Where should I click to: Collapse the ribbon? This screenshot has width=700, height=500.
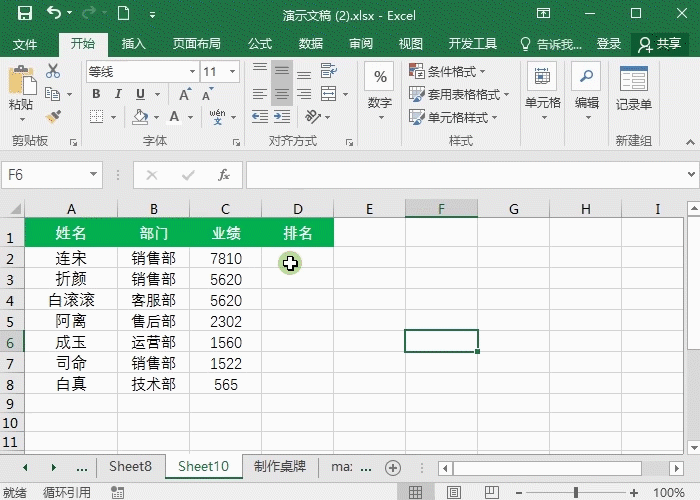click(x=690, y=142)
